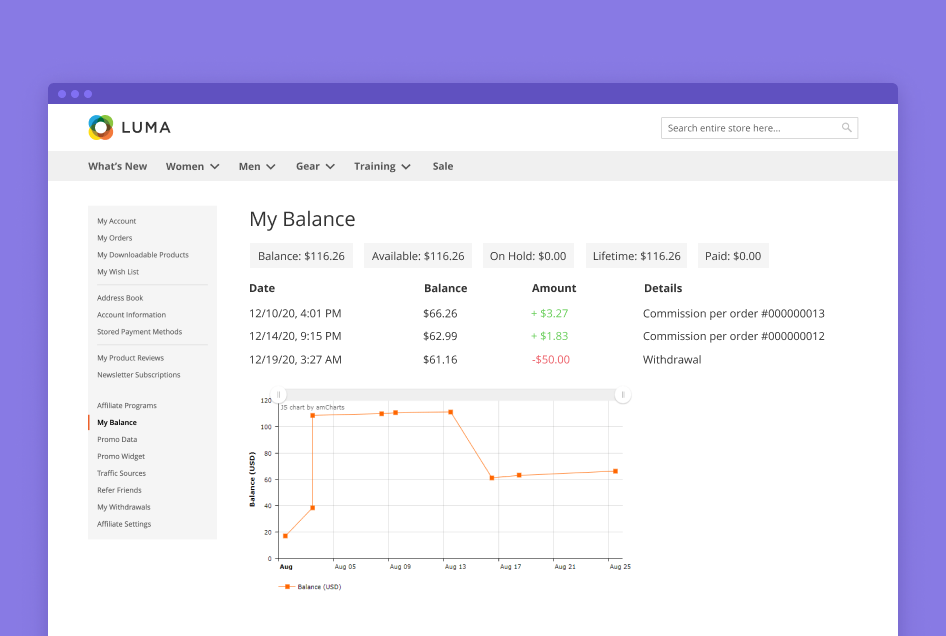This screenshot has height=636, width=946.
Task: Go to Traffic Sources
Action: click(x=121, y=473)
